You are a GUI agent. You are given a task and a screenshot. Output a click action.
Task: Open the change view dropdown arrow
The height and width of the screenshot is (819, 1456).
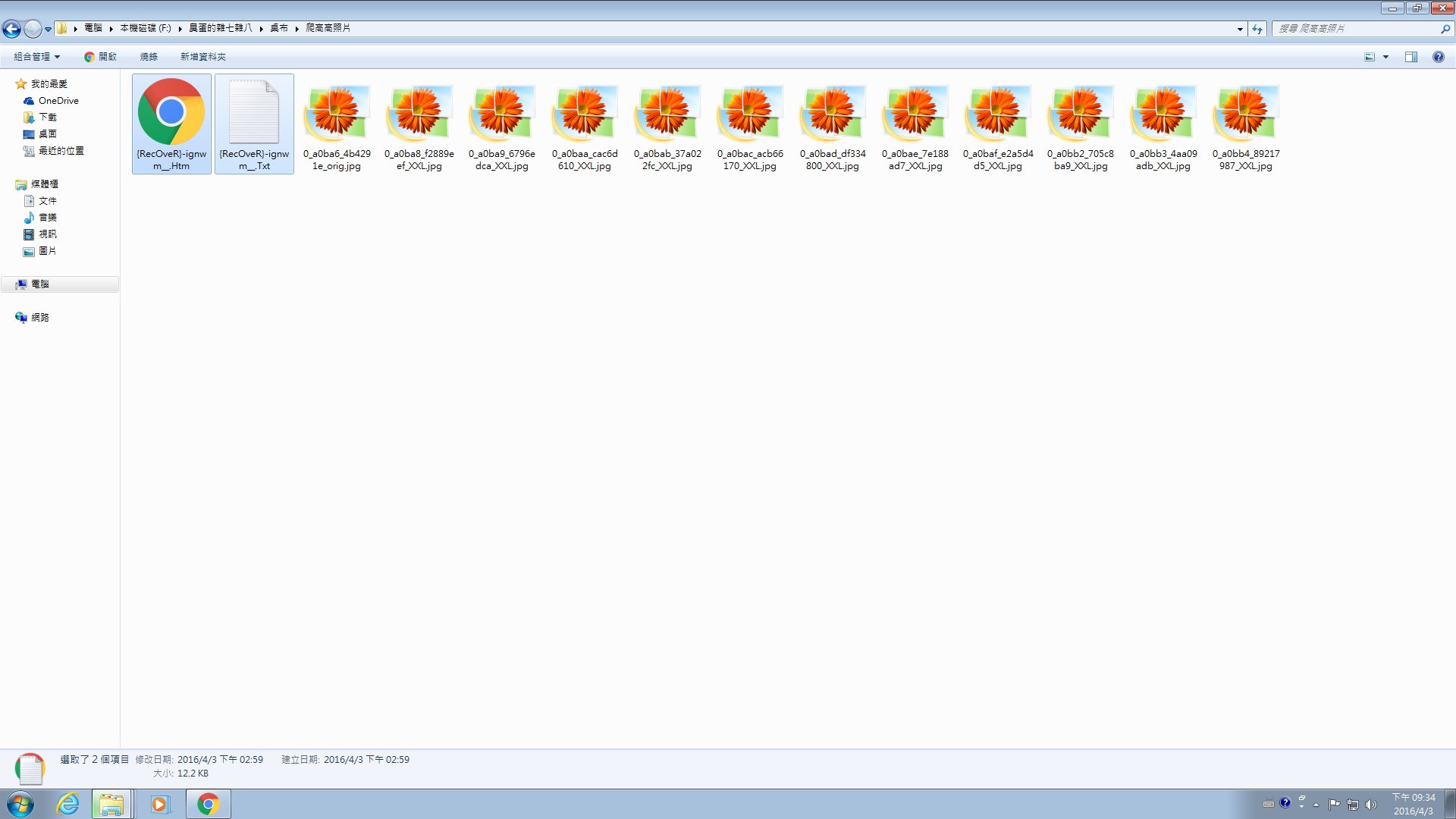pyautogui.click(x=1385, y=57)
